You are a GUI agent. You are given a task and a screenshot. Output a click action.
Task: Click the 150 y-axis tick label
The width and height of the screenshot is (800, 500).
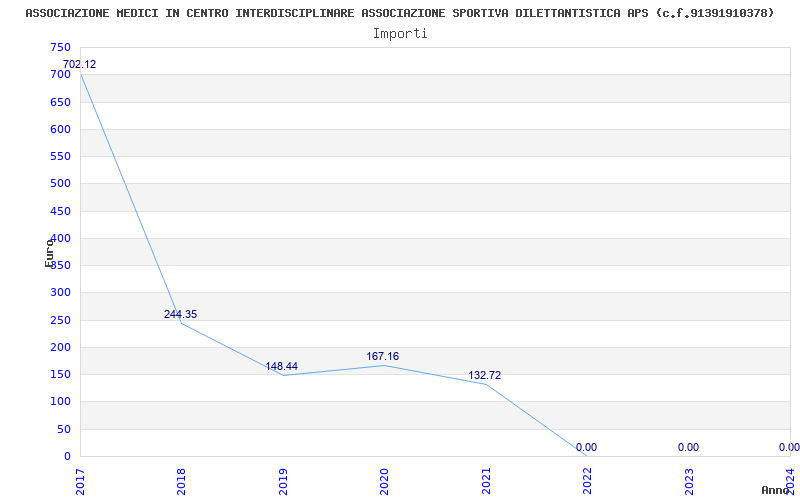coord(60,374)
